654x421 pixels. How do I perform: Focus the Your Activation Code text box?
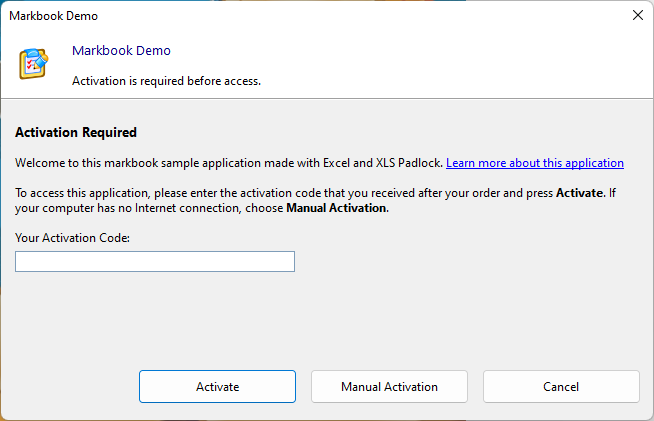point(155,262)
